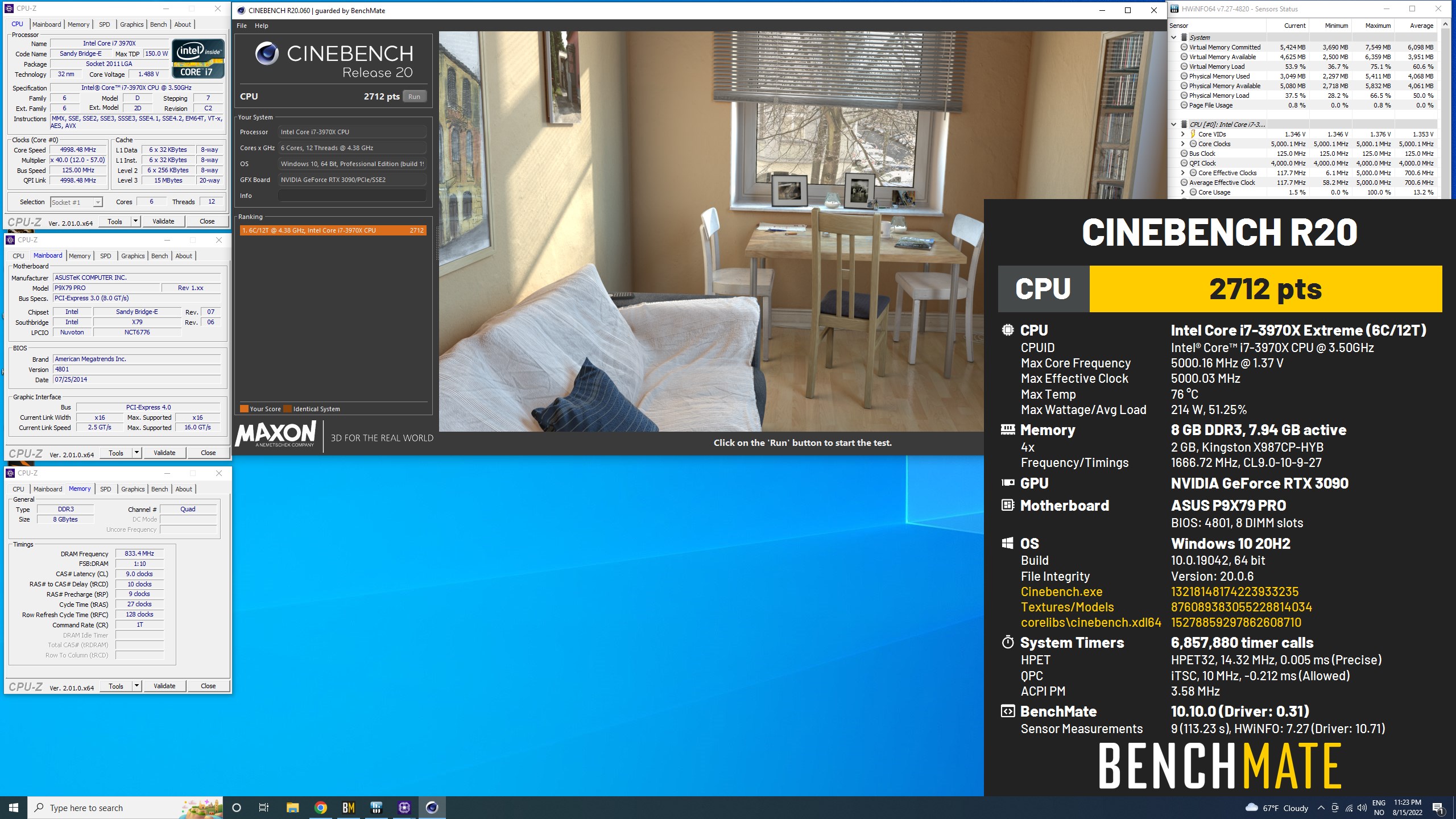The image size is (1456, 819).
Task: Open the volume speaker tray icon
Action: [1362, 808]
